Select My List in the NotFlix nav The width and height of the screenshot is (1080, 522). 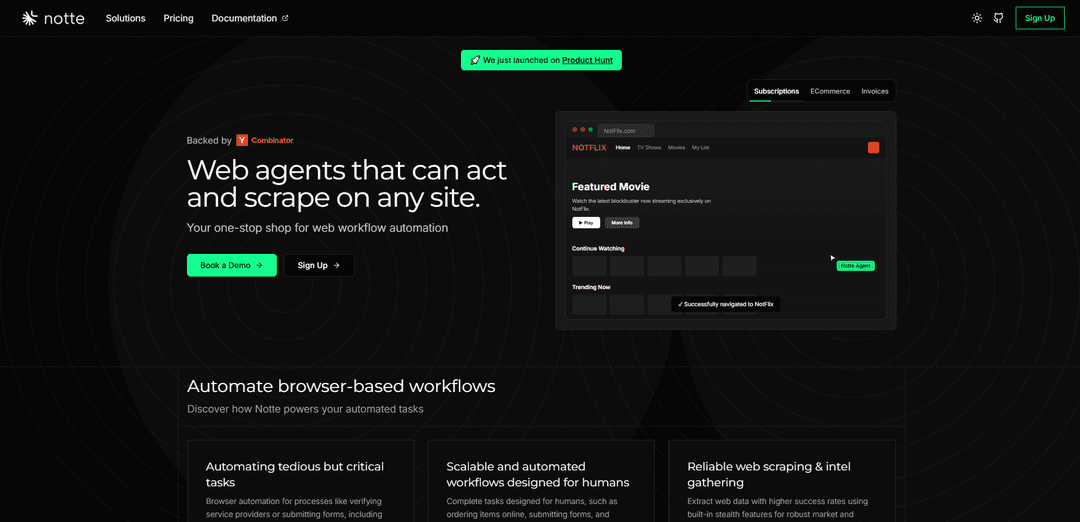[x=700, y=147]
